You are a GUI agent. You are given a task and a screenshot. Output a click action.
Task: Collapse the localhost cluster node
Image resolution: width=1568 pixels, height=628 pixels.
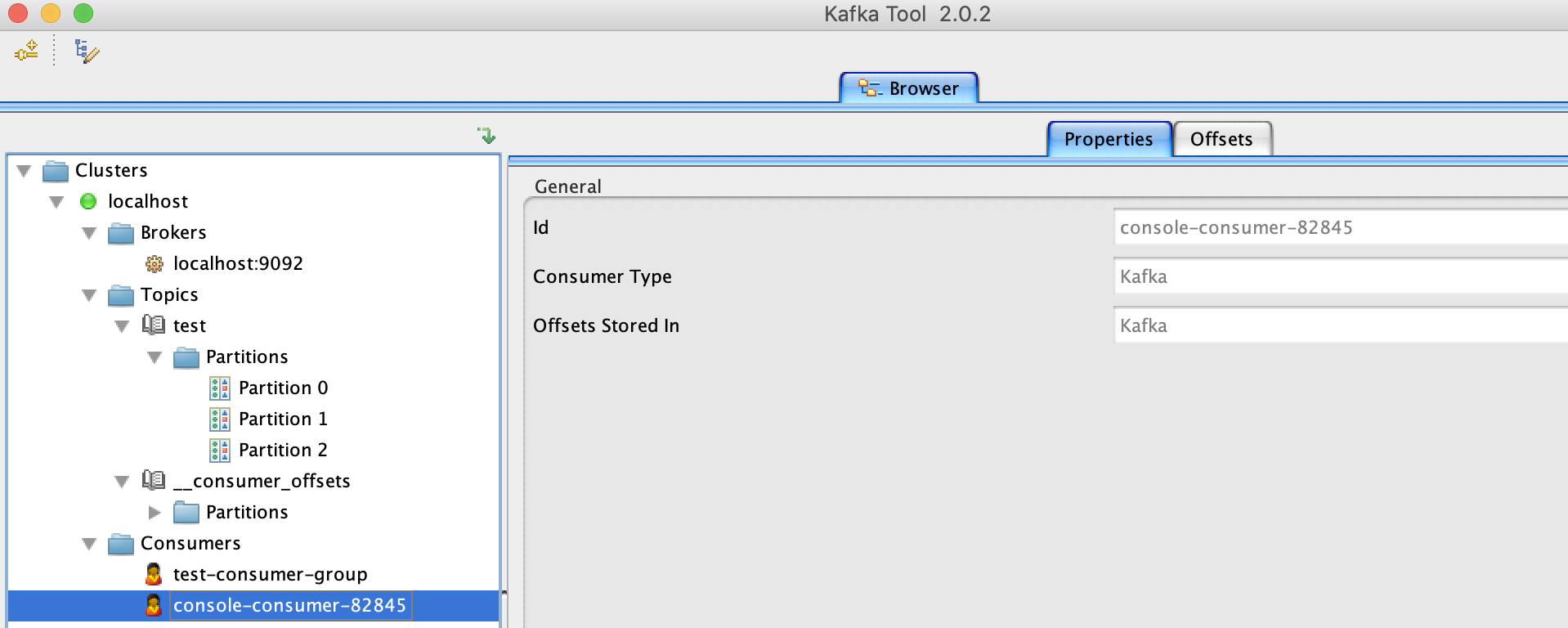56,202
